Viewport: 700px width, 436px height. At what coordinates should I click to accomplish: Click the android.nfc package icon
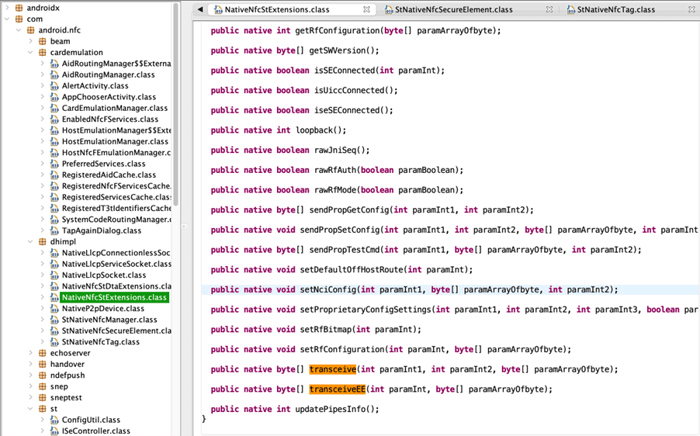coord(30,30)
